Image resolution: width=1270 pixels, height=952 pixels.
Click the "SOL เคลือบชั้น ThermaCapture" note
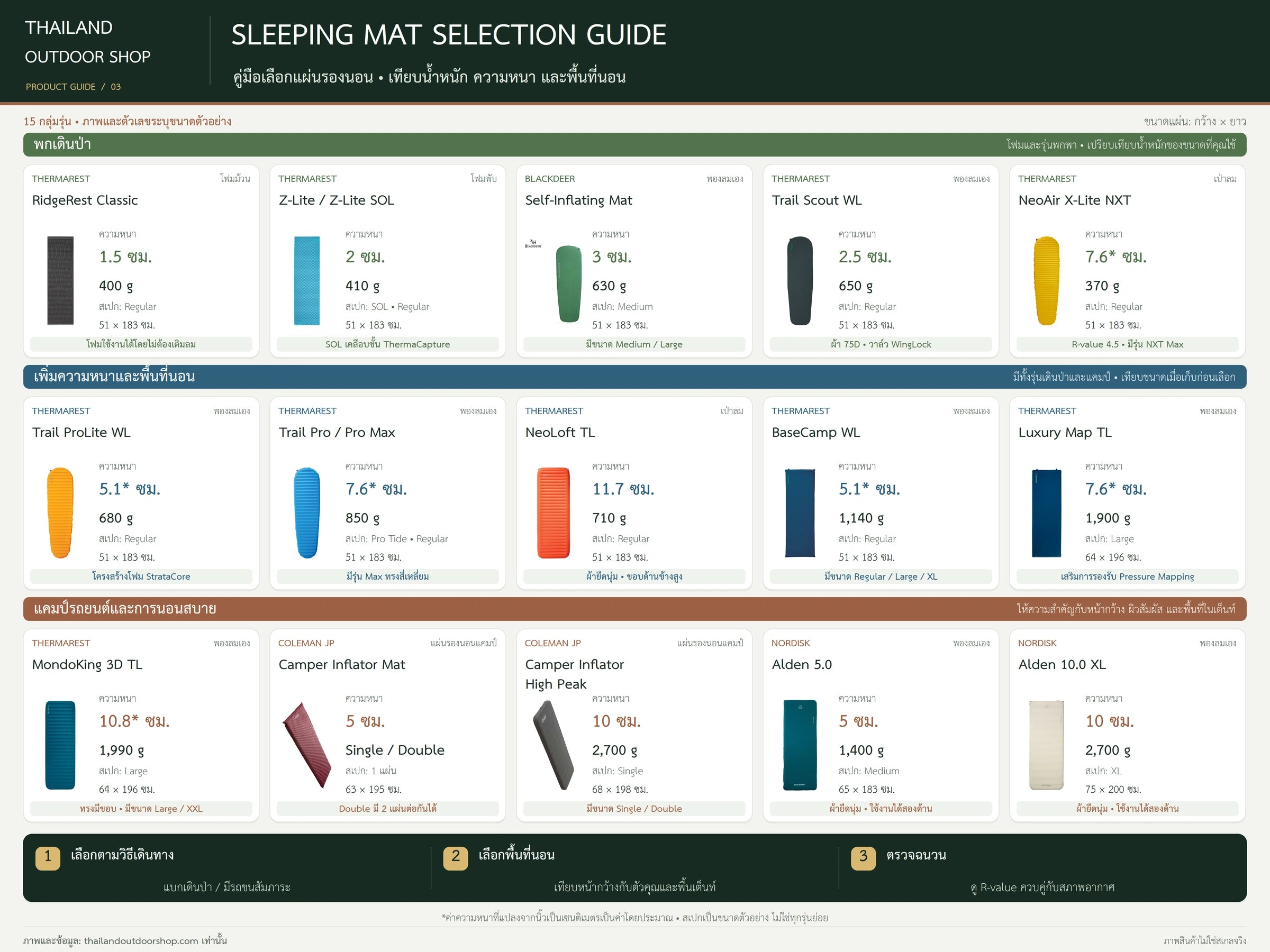point(387,344)
